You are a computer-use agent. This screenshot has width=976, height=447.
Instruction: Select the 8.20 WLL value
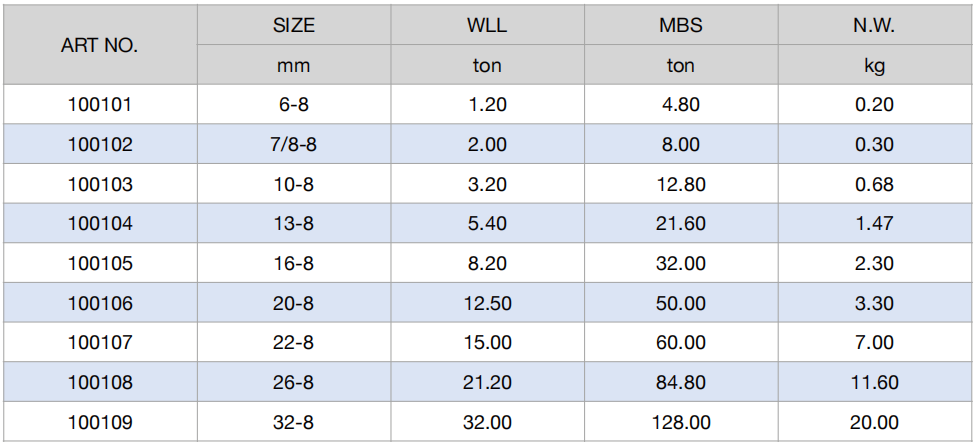(487, 264)
